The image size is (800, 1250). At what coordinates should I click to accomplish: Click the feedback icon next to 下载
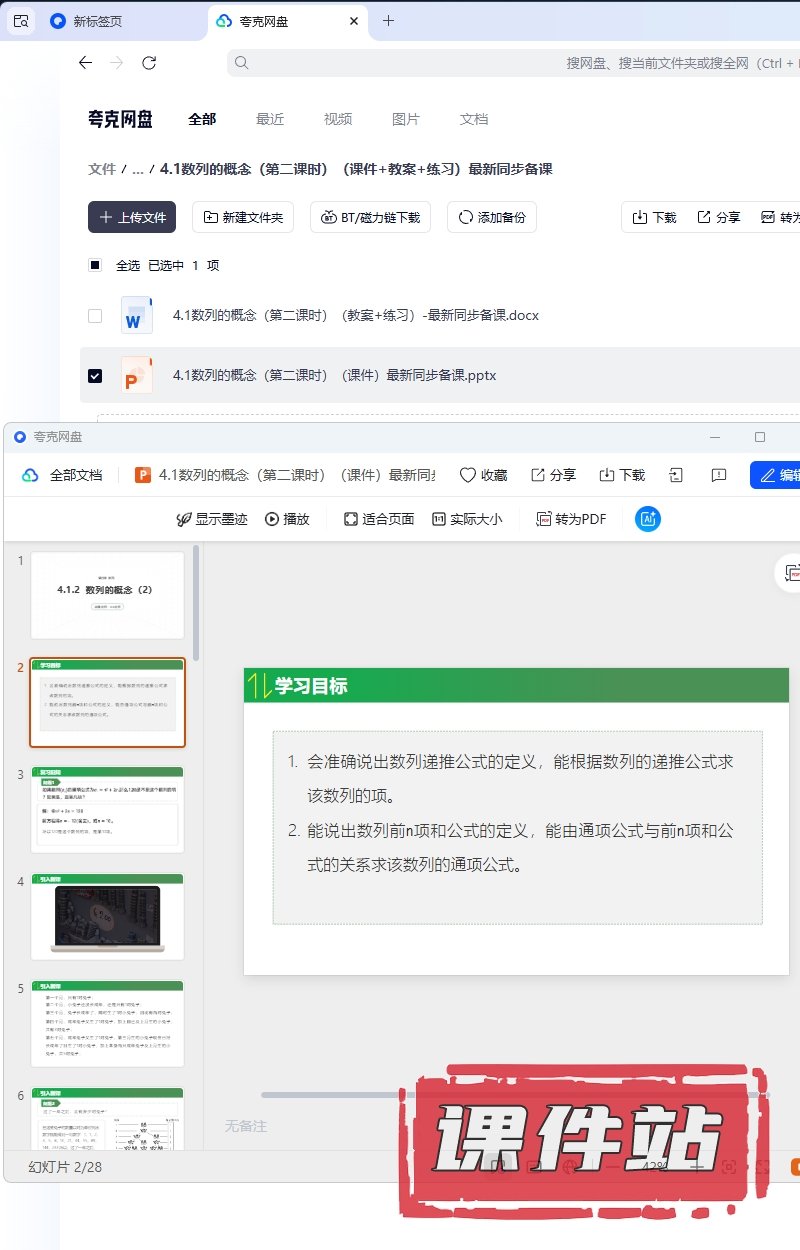coord(719,475)
